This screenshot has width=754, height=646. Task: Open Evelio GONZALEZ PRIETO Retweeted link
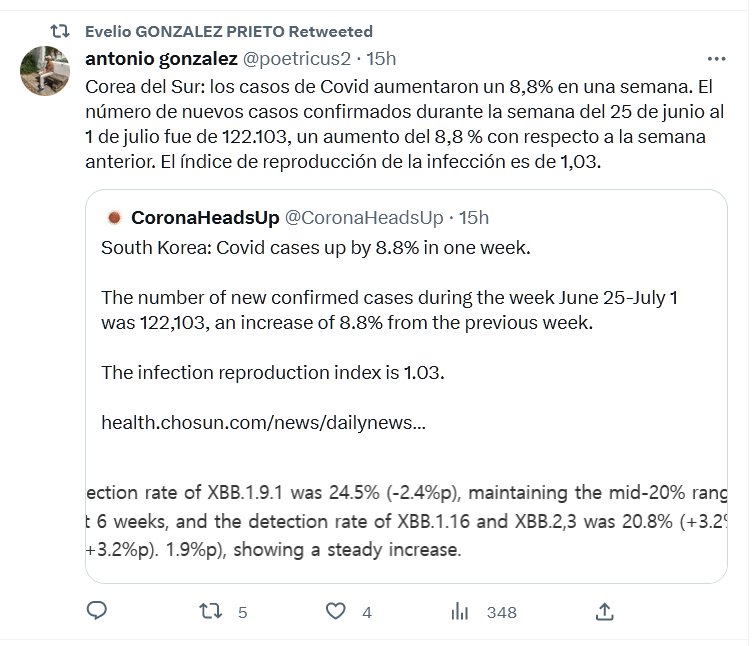[229, 31]
